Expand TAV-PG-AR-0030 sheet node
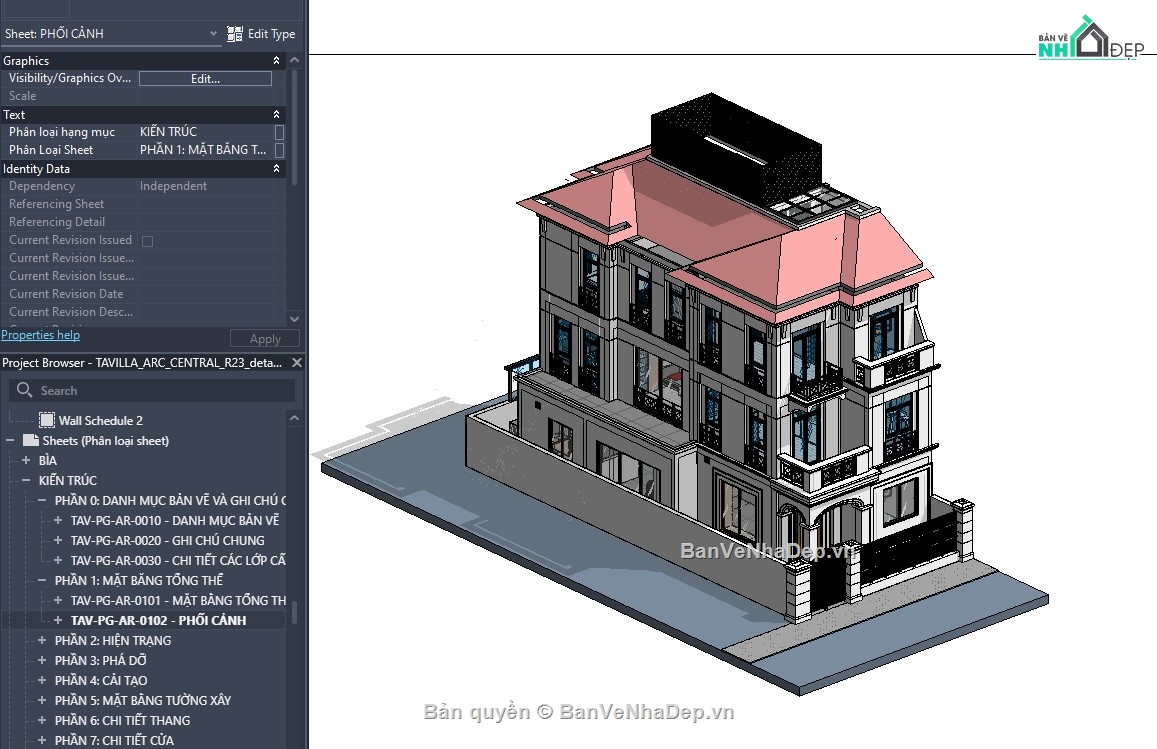This screenshot has height=749, width=1157. (58, 560)
